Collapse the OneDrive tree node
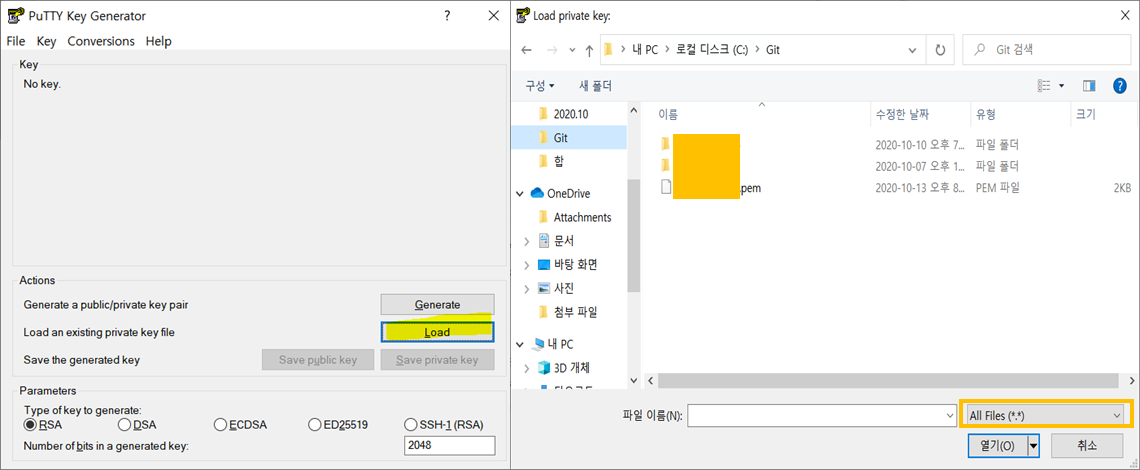Screen dimensions: 1140x470 pyautogui.click(x=520, y=194)
